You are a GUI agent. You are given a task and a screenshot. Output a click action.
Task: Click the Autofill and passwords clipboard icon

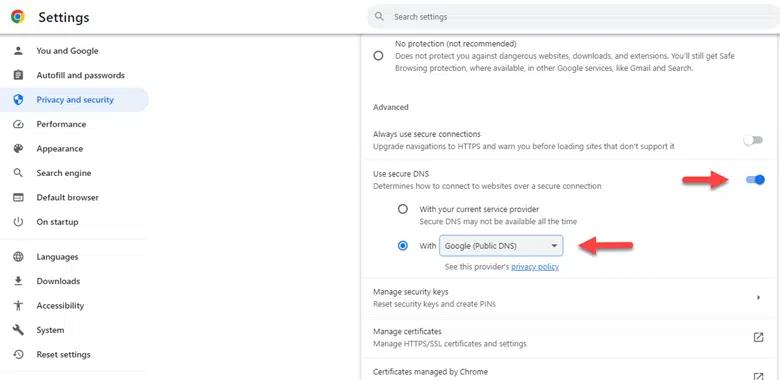click(x=18, y=75)
